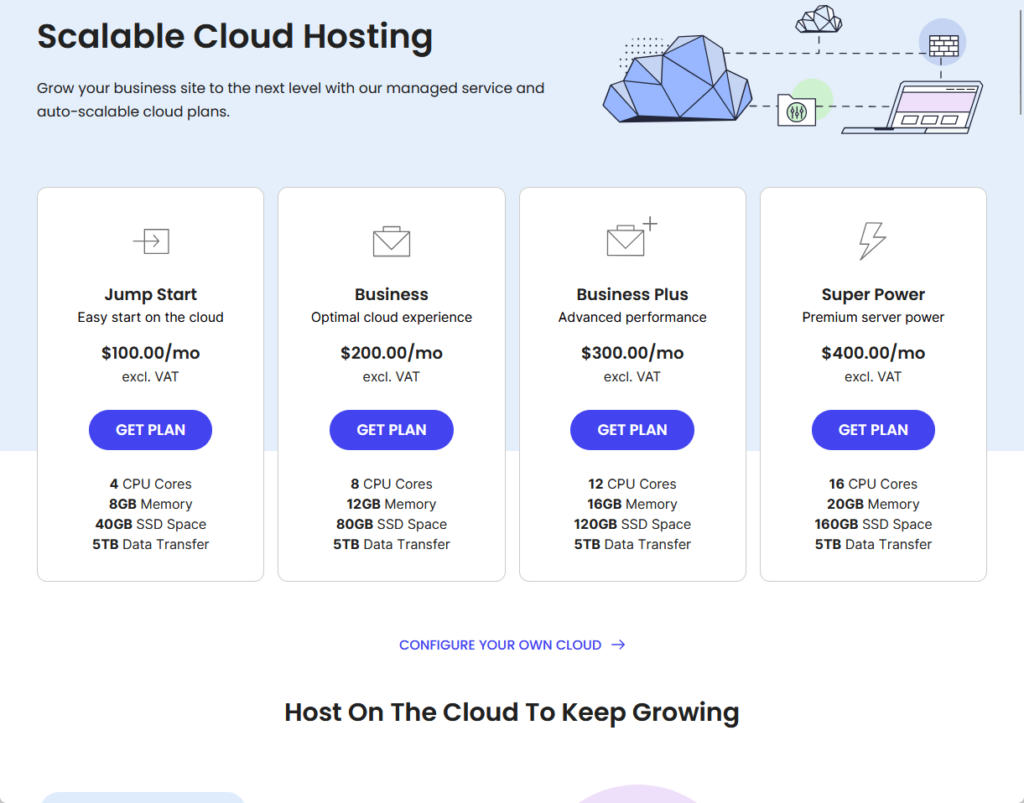Click the Business Plus plan title
The width and height of the screenshot is (1024, 803).
[x=632, y=294]
